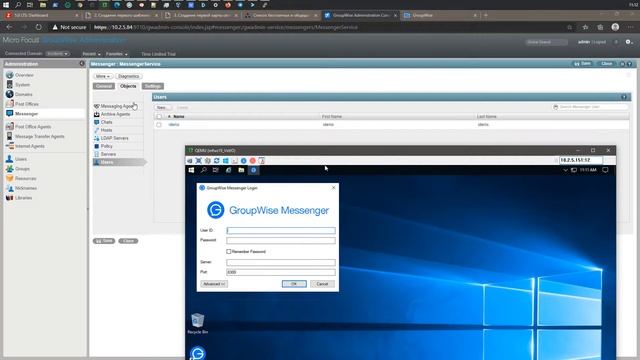Click New button in Users panel
This screenshot has width=640, height=360.
[x=163, y=108]
